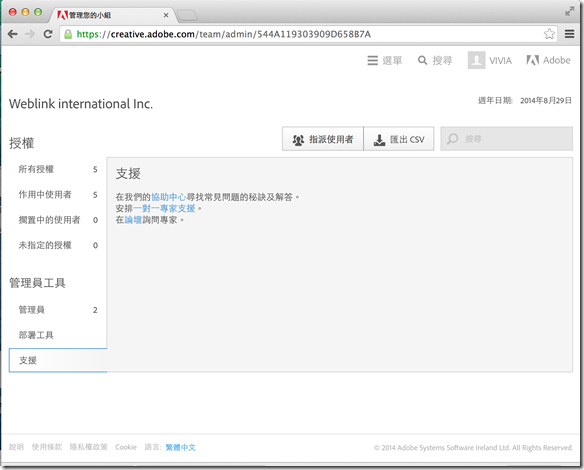Toggle fullscreen with window expand icon
This screenshot has height=470, width=584.
click(x=569, y=12)
